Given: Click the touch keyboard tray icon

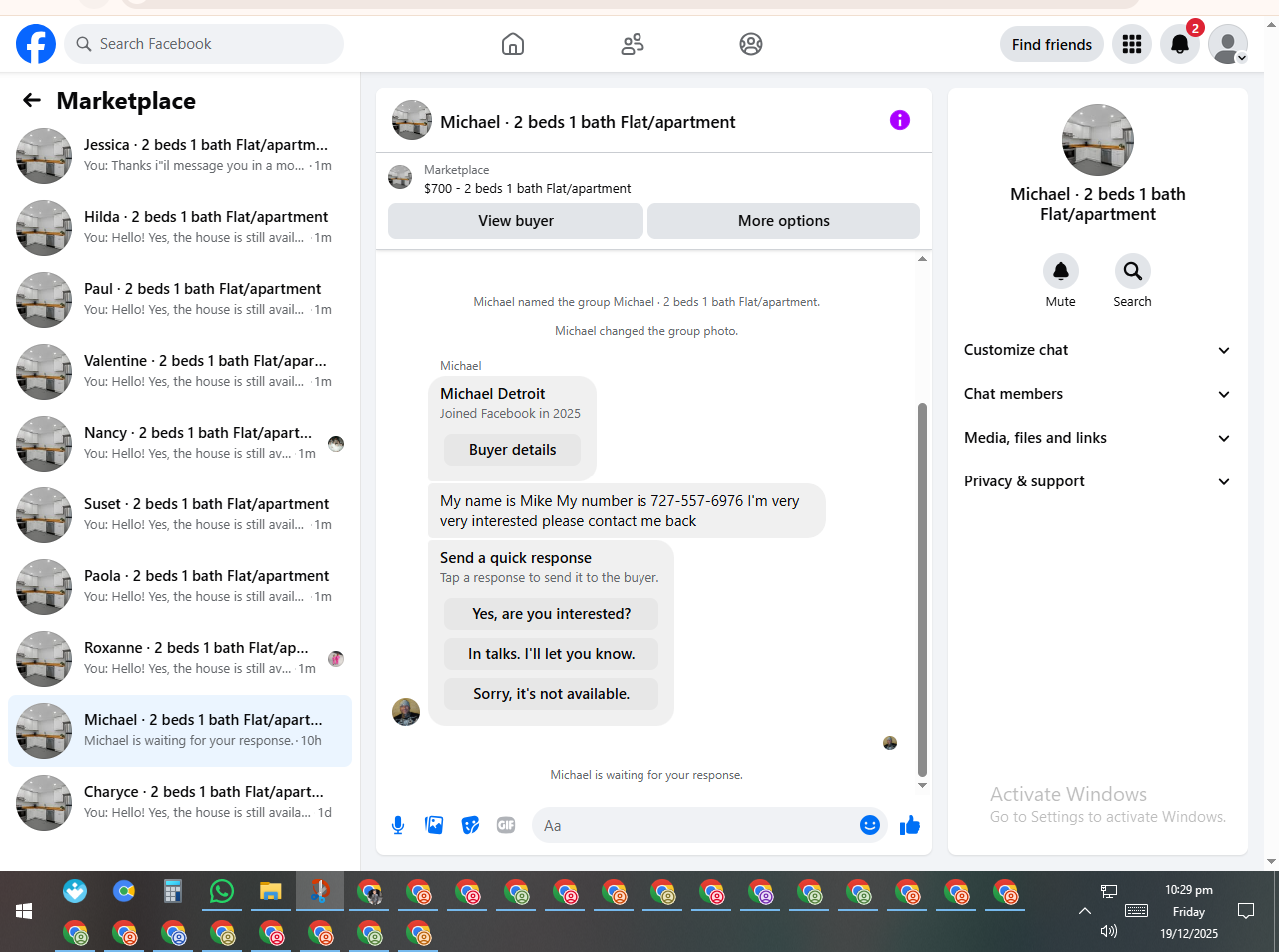Looking at the screenshot, I should tap(1136, 911).
